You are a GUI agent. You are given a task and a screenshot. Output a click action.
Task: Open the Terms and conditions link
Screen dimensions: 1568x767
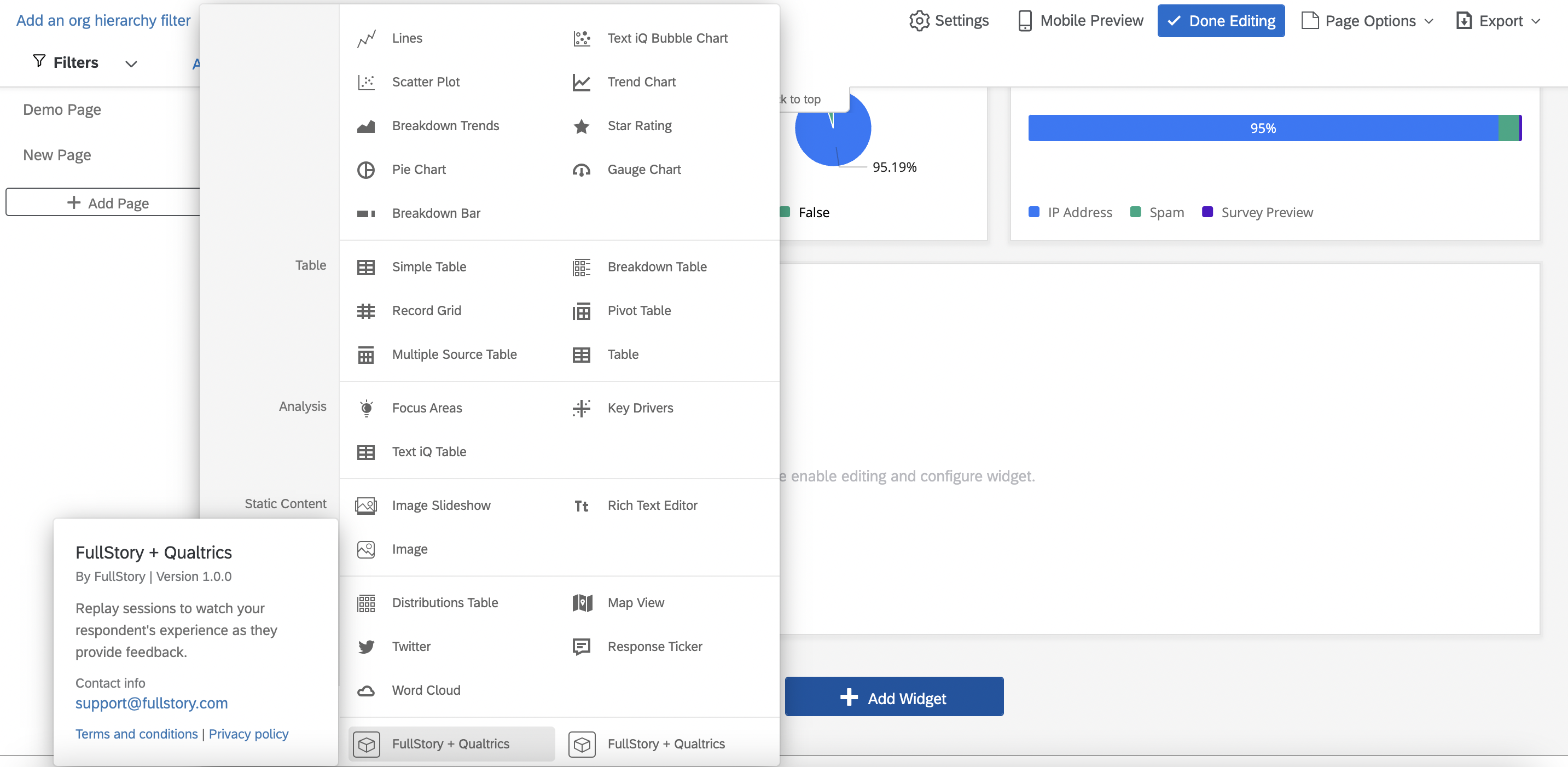click(x=136, y=734)
